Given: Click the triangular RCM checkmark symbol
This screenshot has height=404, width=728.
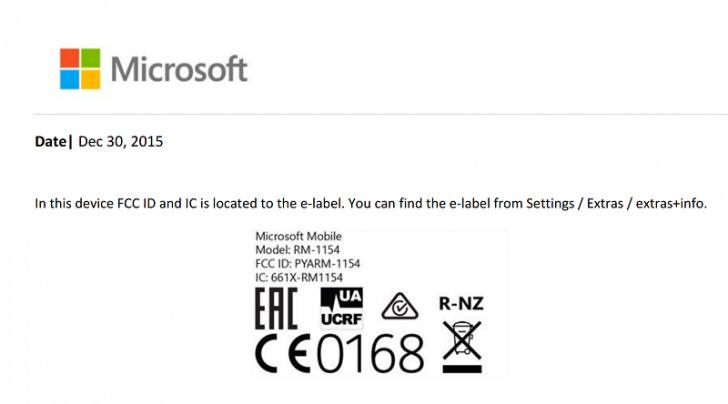Looking at the screenshot, I should click(402, 307).
